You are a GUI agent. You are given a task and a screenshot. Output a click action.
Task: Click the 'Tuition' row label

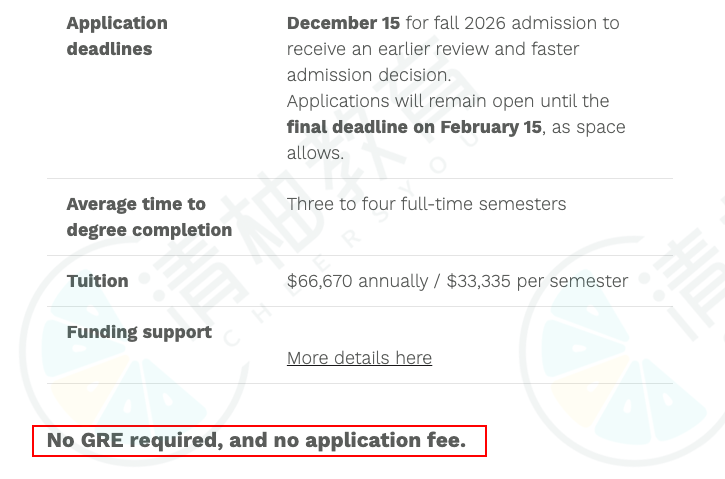tap(98, 281)
